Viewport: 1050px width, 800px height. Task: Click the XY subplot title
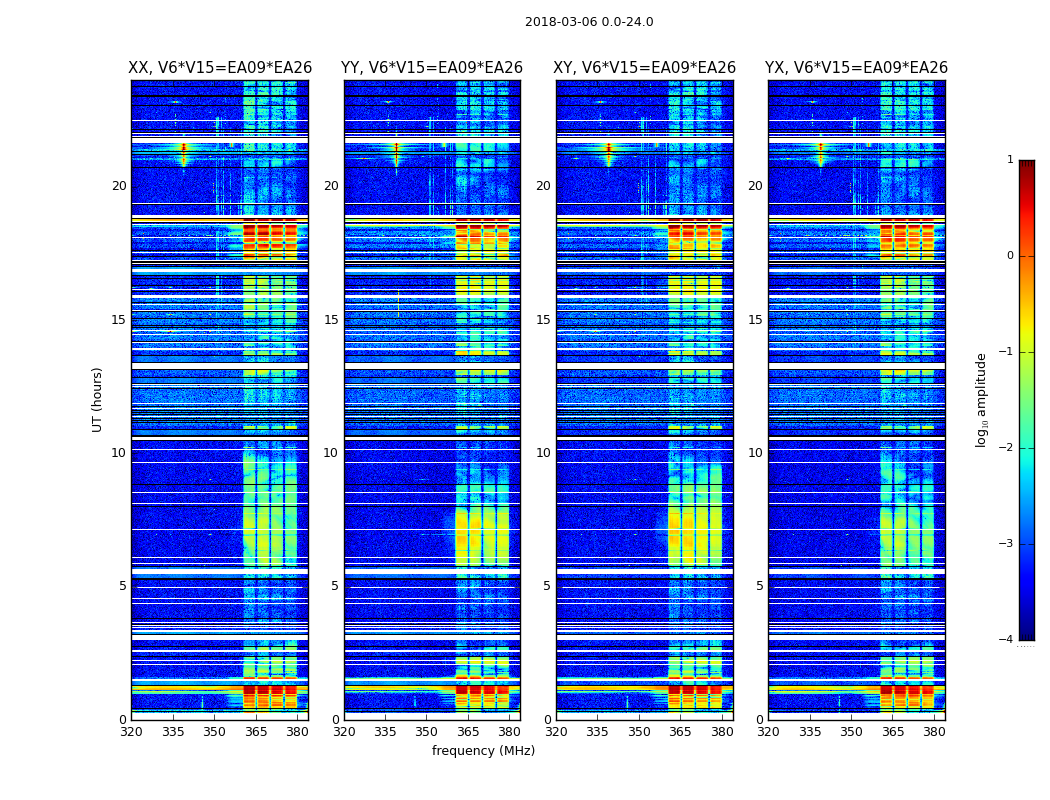645,68
